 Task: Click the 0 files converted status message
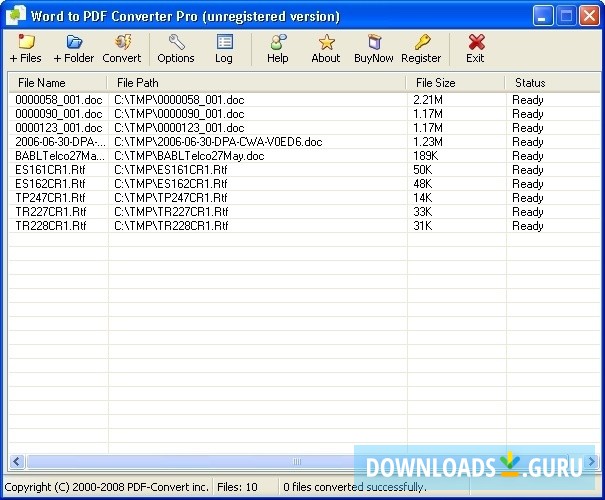tap(355, 487)
